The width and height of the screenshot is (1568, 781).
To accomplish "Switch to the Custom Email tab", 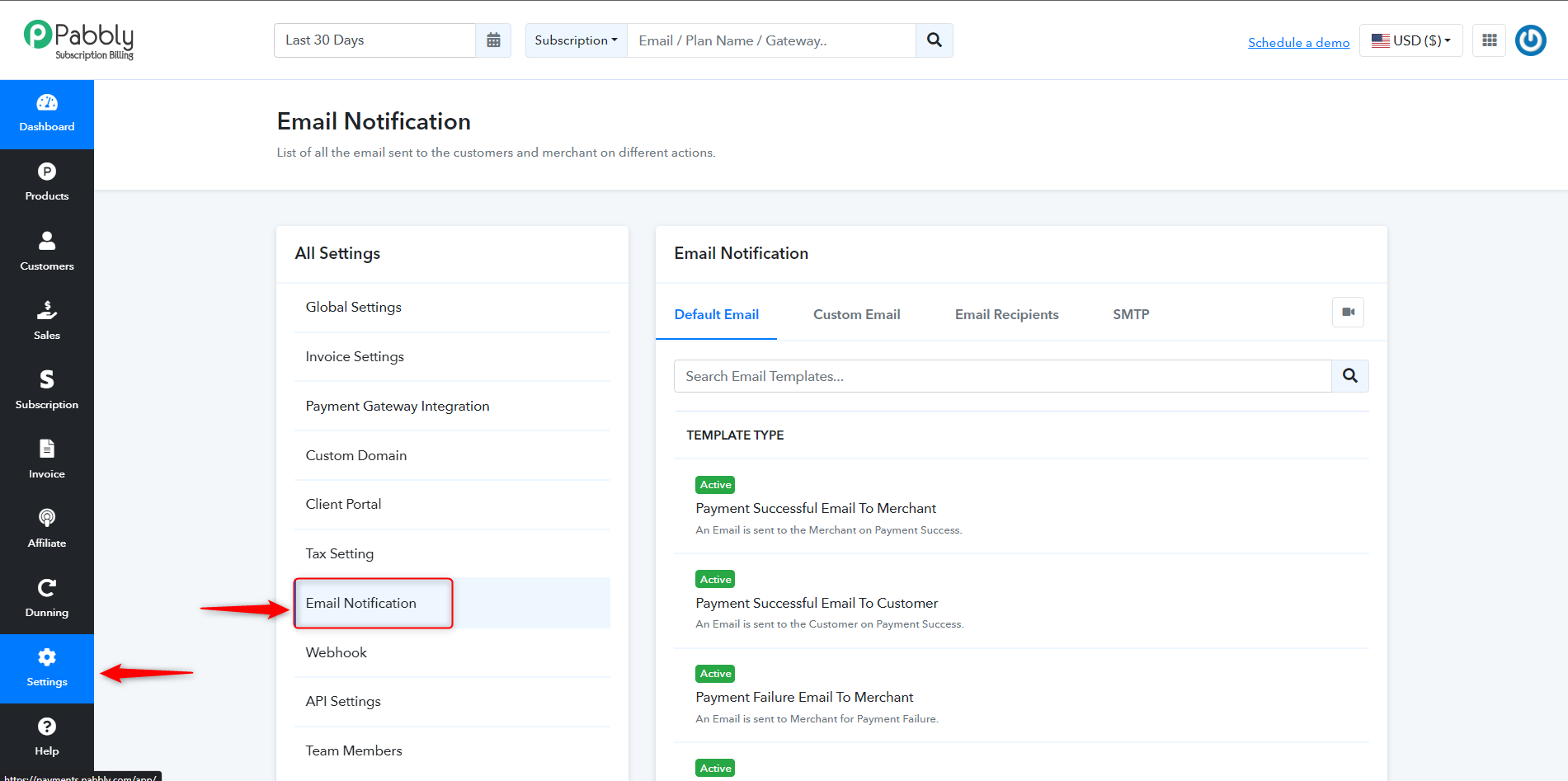I will [x=856, y=314].
